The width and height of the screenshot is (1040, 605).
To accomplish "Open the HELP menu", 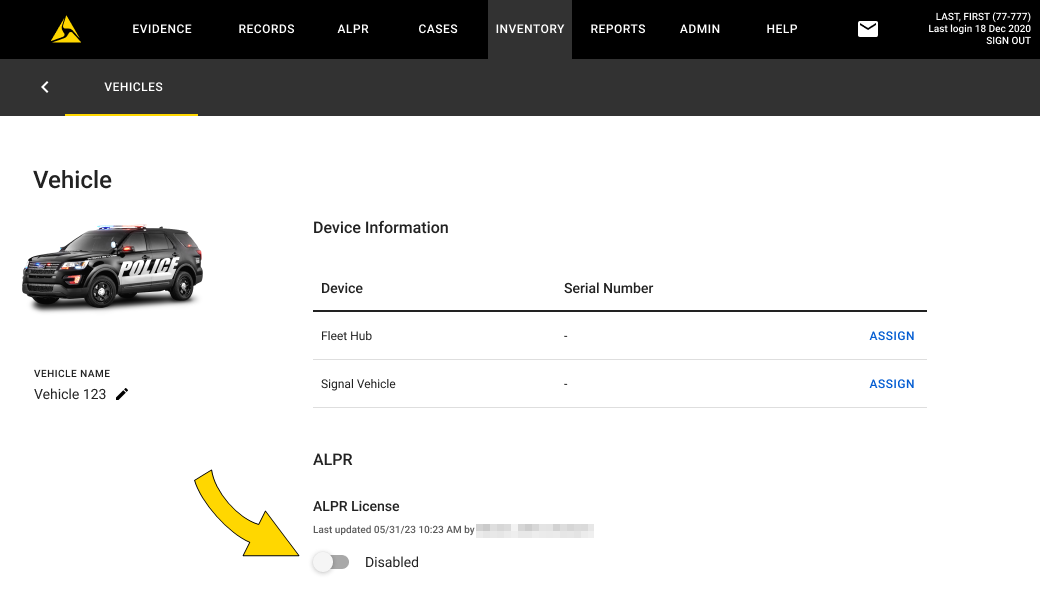I will tap(781, 29).
